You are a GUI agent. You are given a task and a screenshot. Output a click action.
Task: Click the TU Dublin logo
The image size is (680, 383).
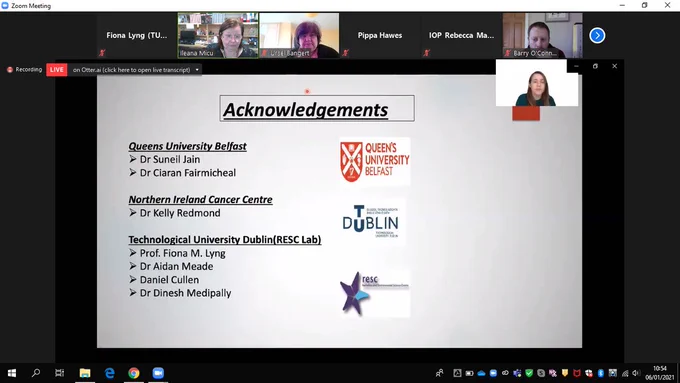[x=371, y=222]
